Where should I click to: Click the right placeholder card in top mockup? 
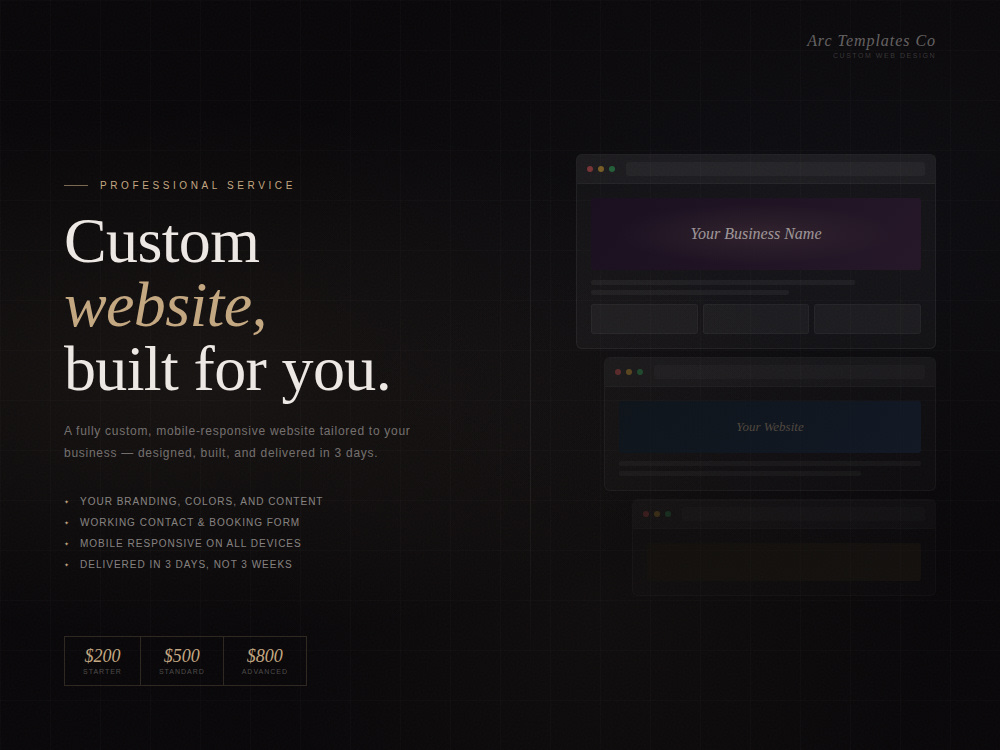coord(867,319)
